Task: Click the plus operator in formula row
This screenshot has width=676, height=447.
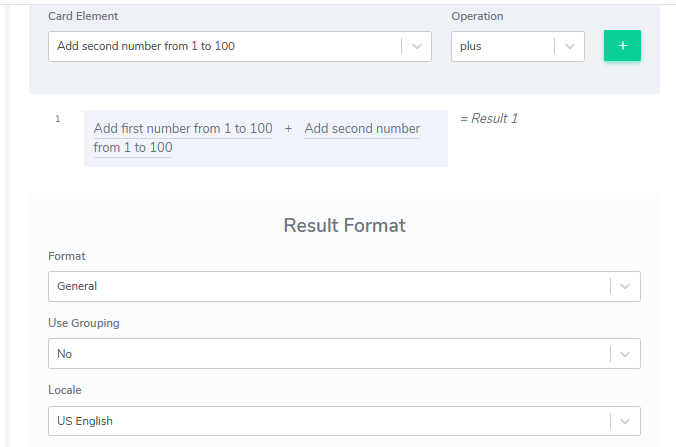Action: 288,129
